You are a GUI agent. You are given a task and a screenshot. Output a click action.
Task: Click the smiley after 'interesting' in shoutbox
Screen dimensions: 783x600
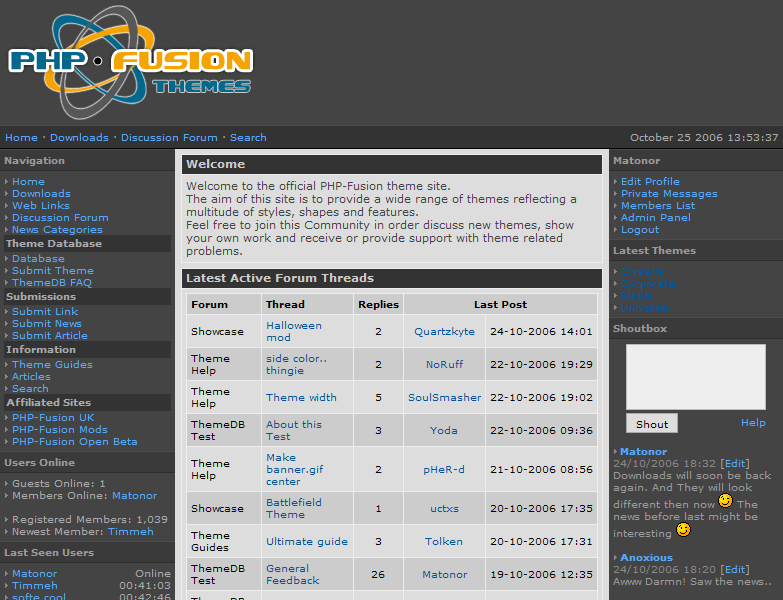pyautogui.click(x=683, y=529)
